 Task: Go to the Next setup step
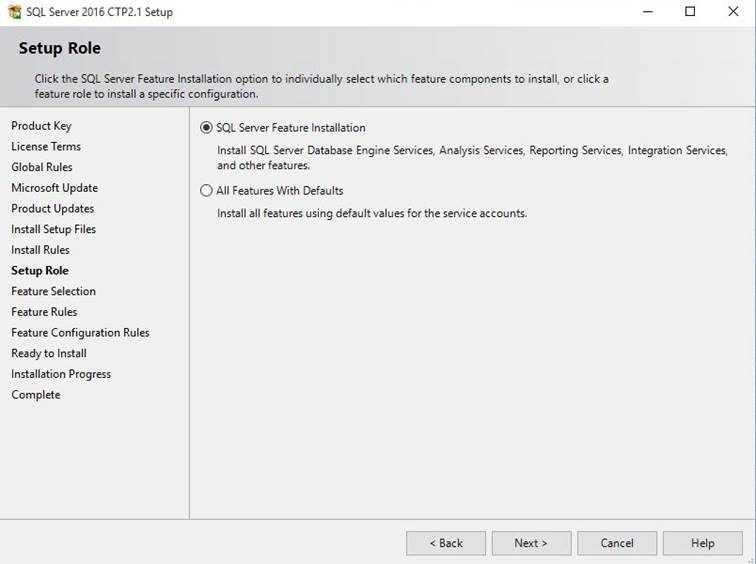531,543
